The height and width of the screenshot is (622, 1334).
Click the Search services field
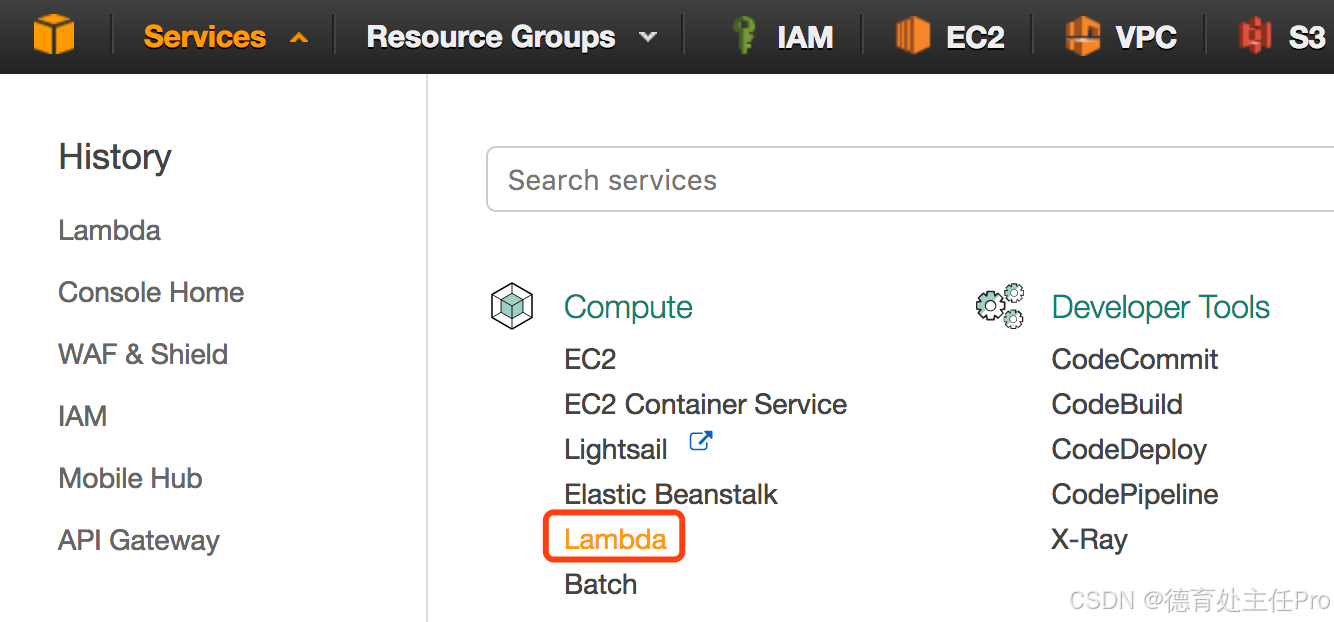(910, 180)
